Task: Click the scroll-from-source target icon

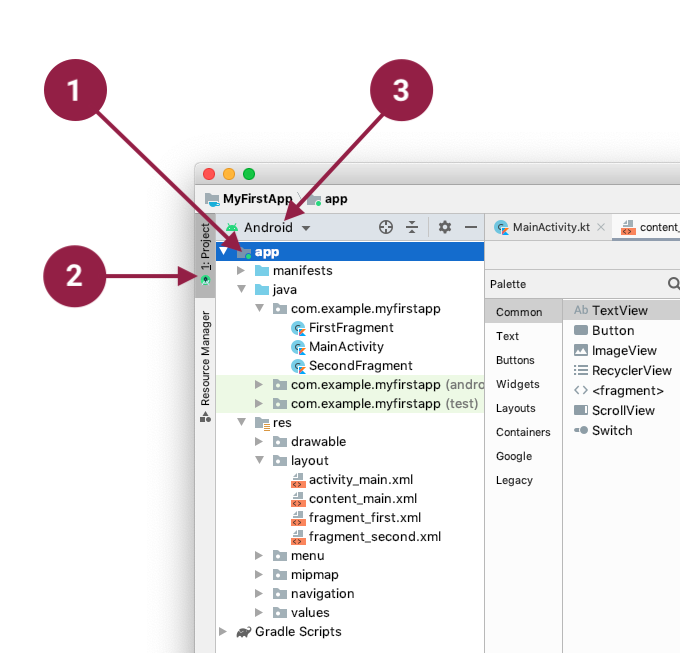Action: point(386,228)
